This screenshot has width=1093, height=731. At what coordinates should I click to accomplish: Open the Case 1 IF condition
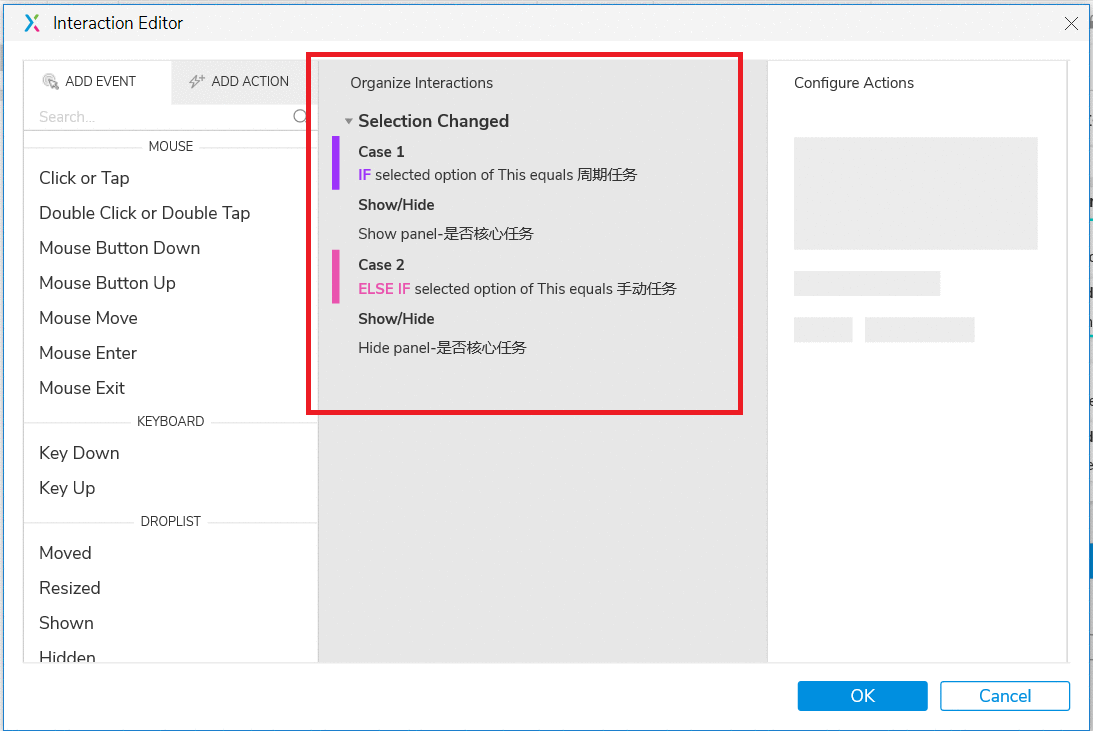click(x=498, y=175)
